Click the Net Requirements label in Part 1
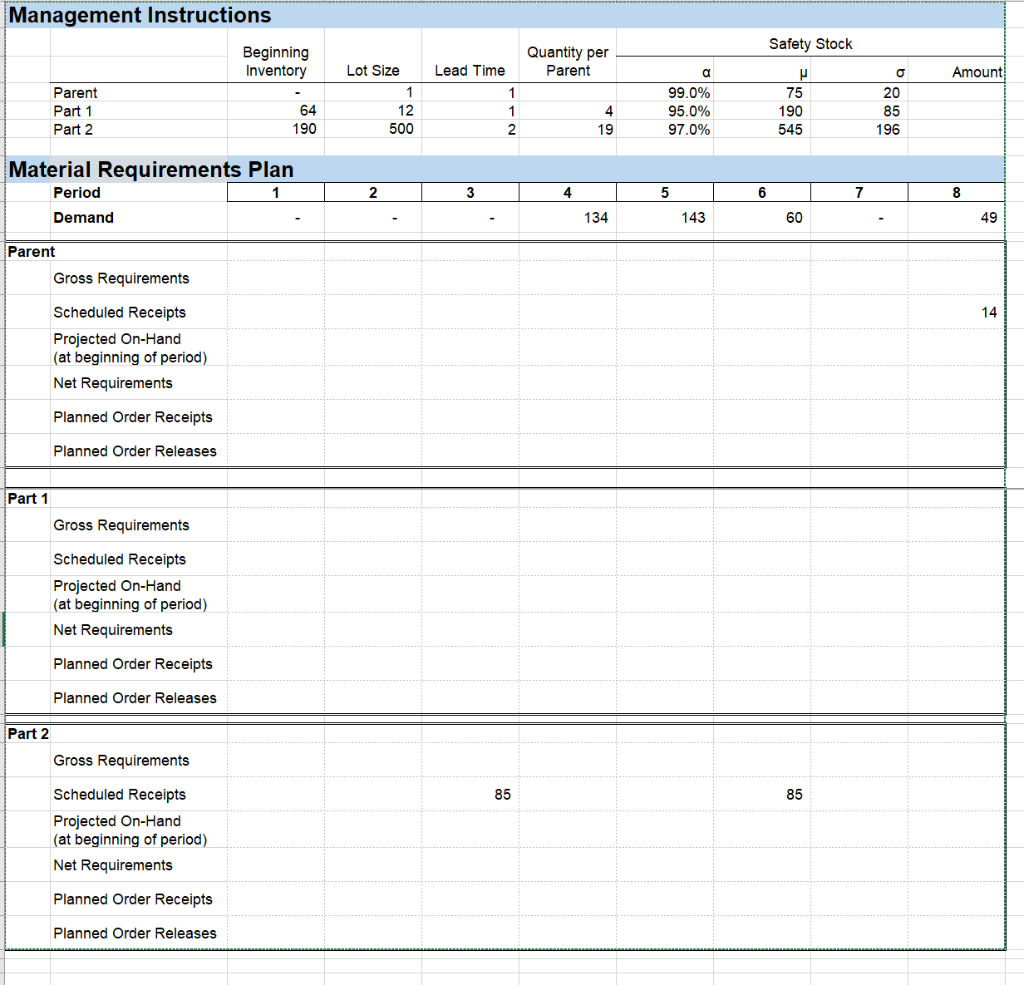 (x=112, y=630)
